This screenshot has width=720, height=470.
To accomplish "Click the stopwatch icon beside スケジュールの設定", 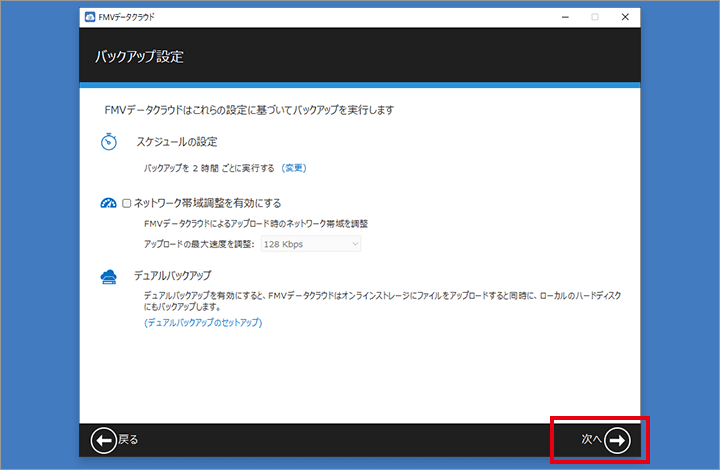I will (109, 142).
